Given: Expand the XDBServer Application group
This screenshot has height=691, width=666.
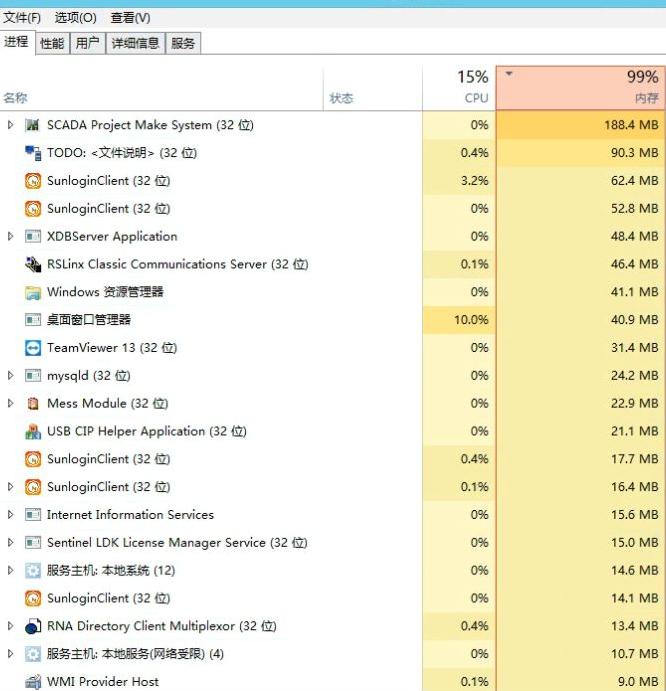Looking at the screenshot, I should [11, 236].
